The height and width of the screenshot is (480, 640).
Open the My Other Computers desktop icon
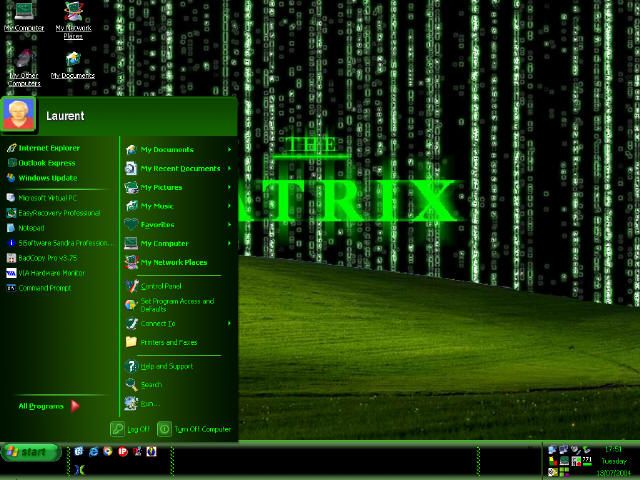click(24, 68)
